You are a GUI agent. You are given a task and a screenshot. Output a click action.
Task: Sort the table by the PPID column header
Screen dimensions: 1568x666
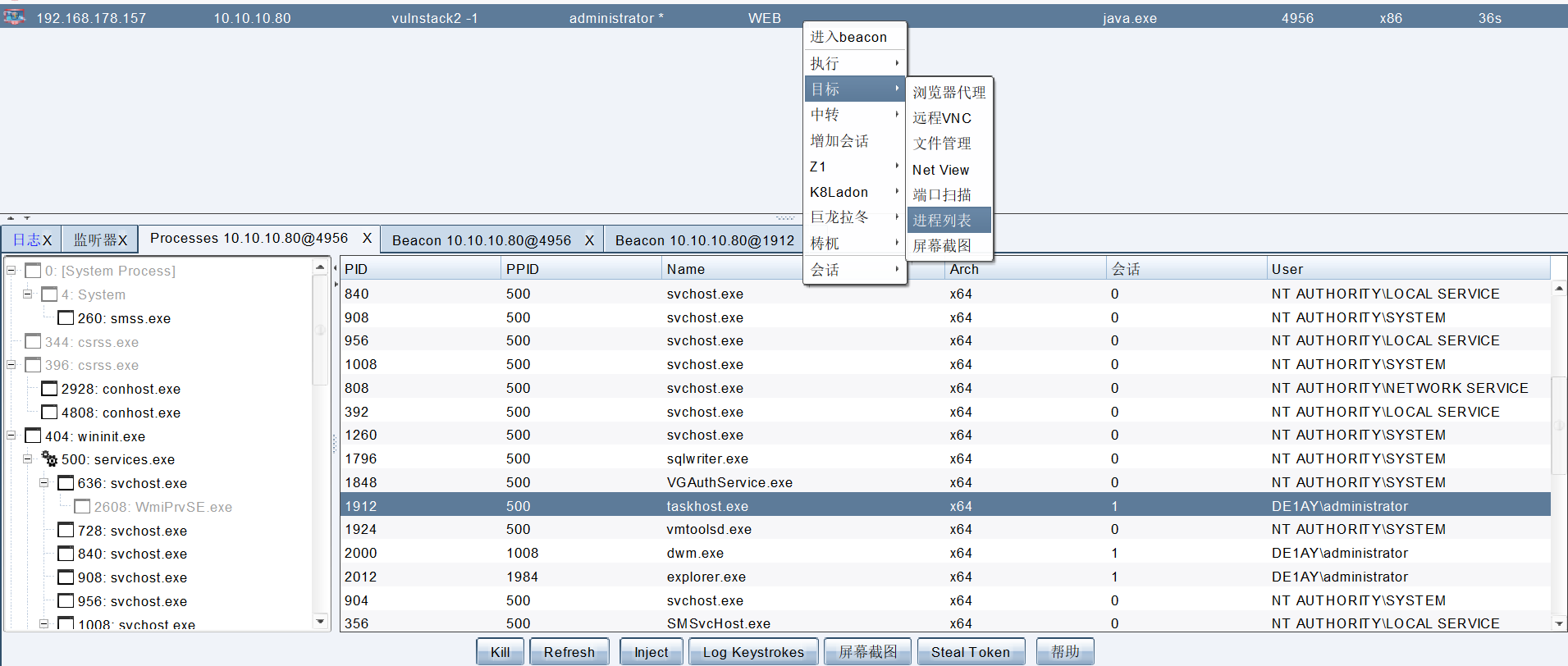[581, 269]
